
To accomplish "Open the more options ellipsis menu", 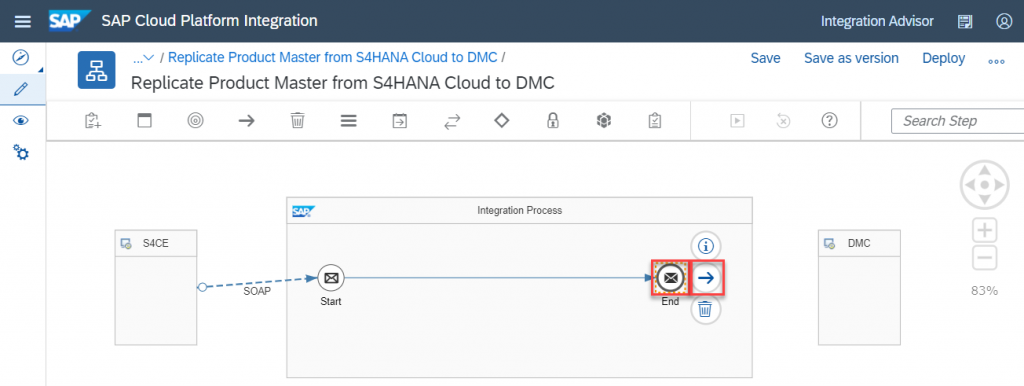I will coord(996,61).
